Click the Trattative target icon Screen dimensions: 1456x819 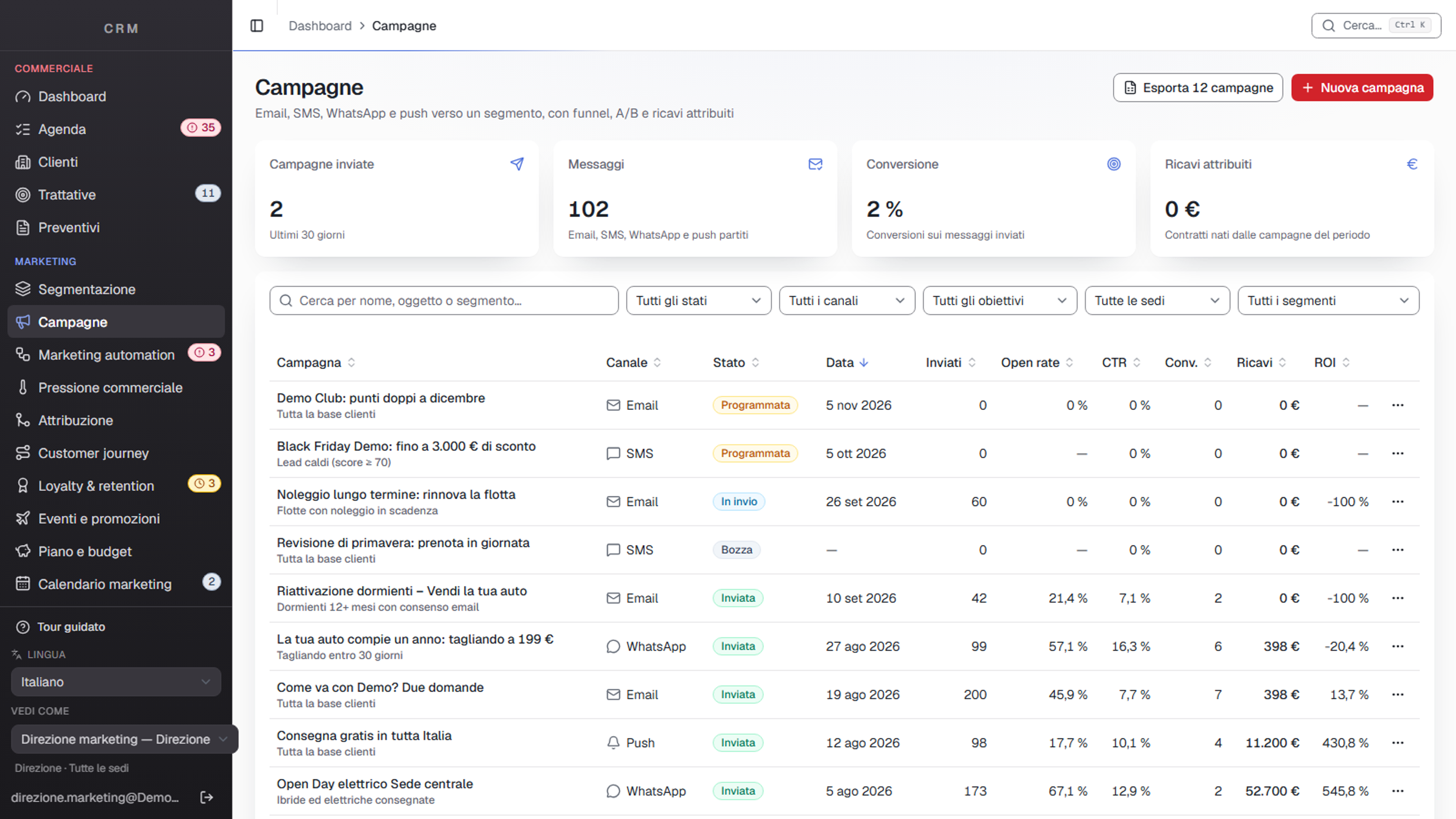click(23, 195)
